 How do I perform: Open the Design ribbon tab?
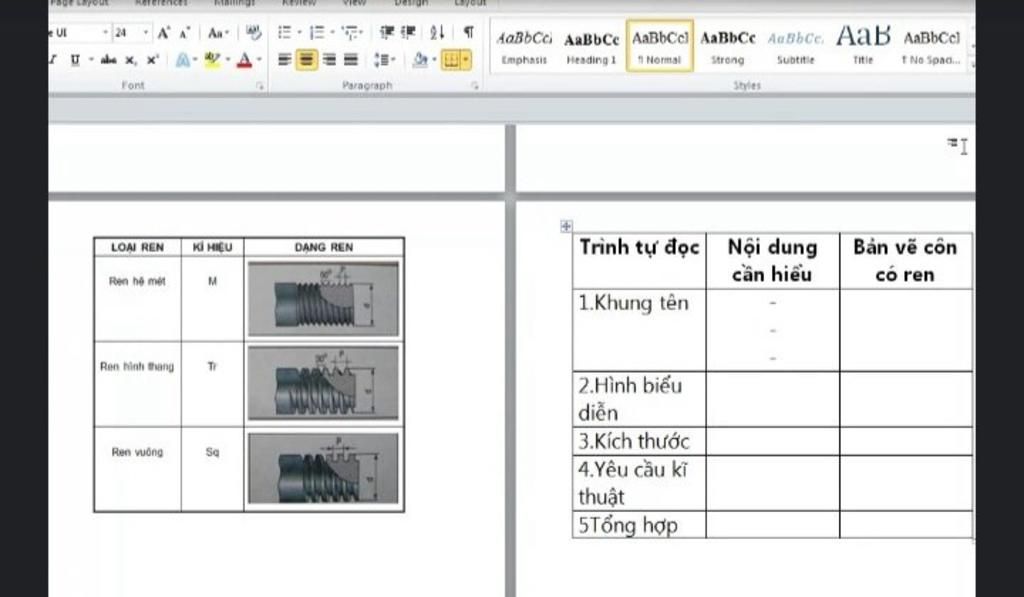click(x=411, y=3)
